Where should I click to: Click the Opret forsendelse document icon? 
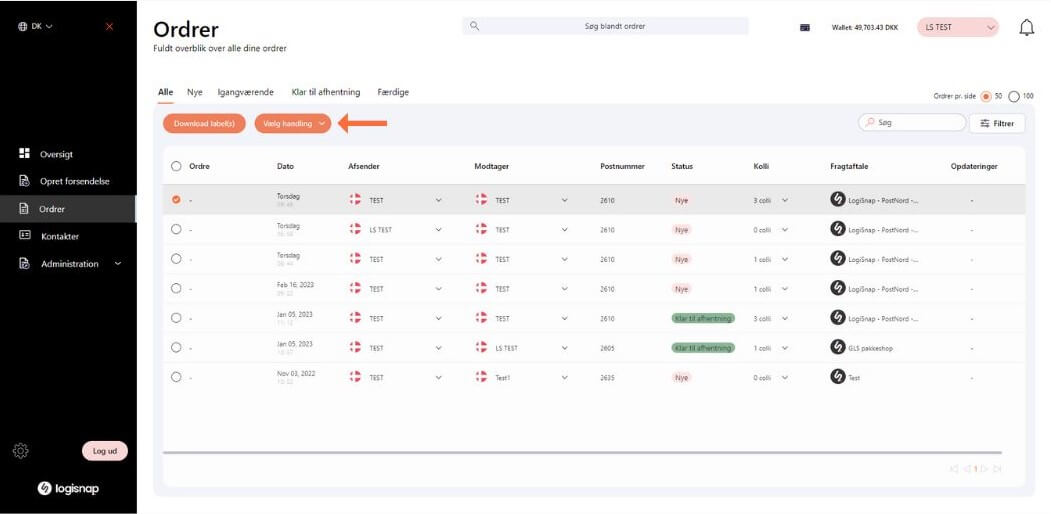click(25, 181)
